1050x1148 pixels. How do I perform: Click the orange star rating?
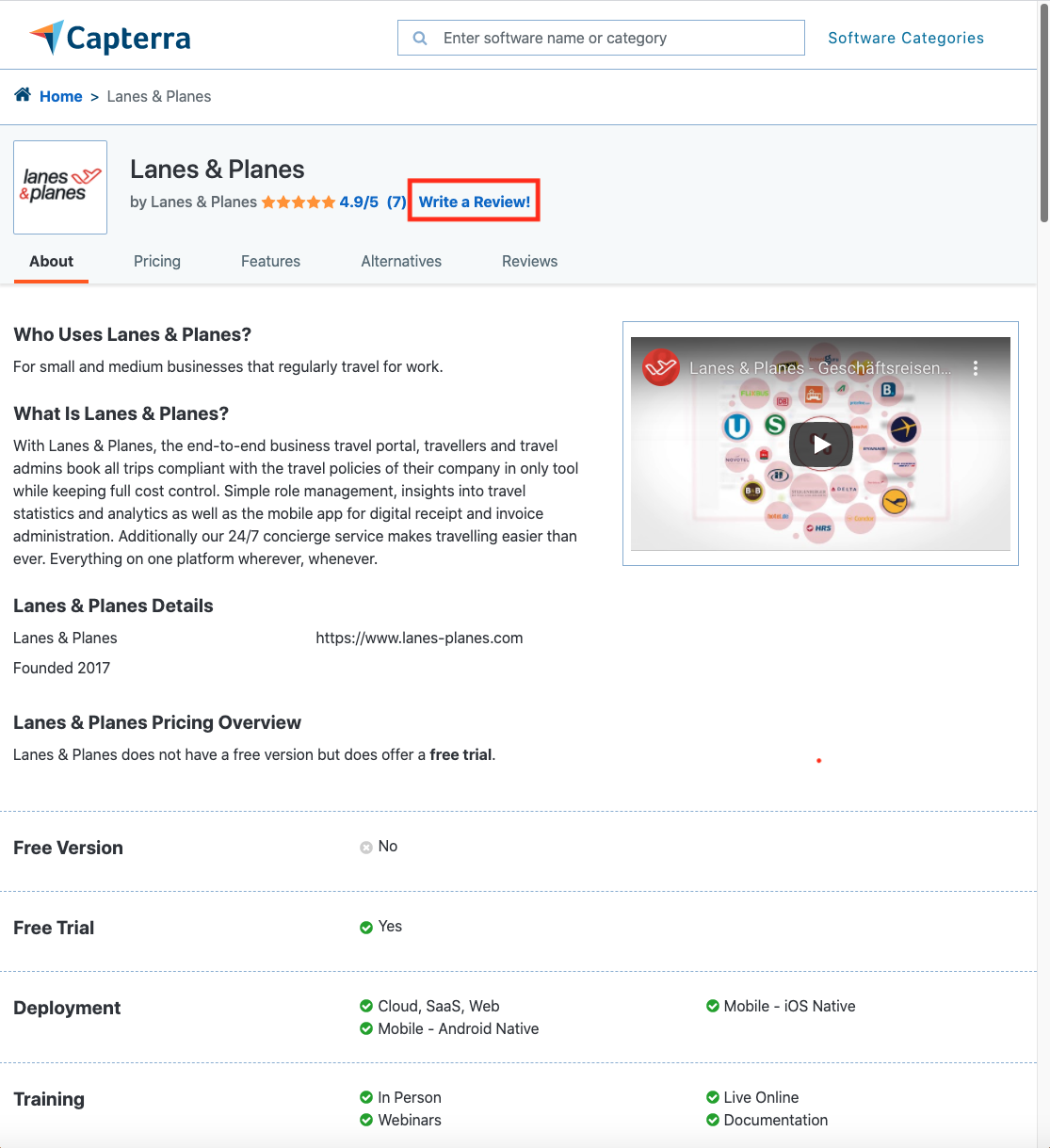click(298, 202)
